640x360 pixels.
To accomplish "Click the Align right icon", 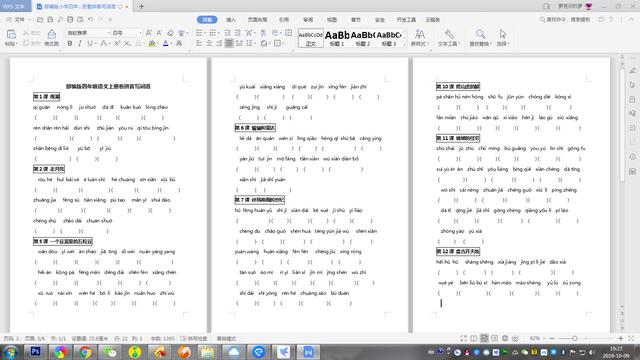I will pos(220,43).
